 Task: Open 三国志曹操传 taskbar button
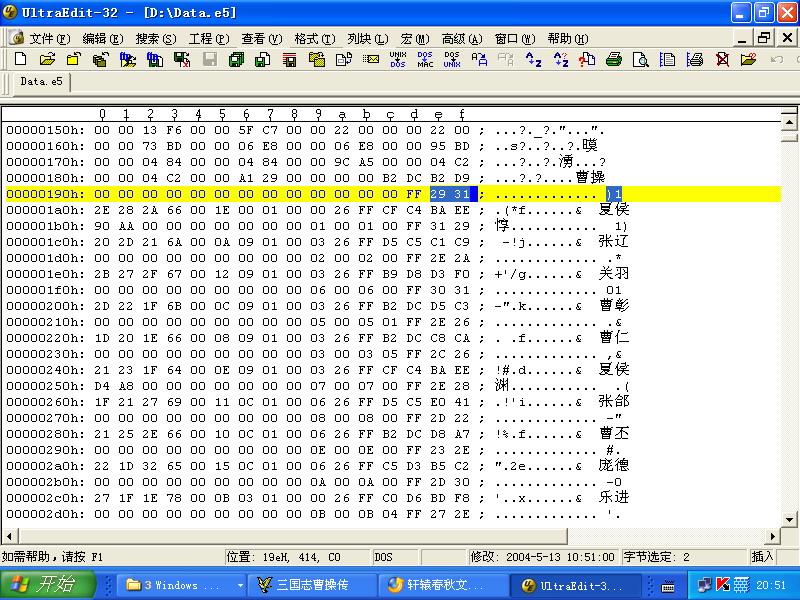(x=312, y=585)
